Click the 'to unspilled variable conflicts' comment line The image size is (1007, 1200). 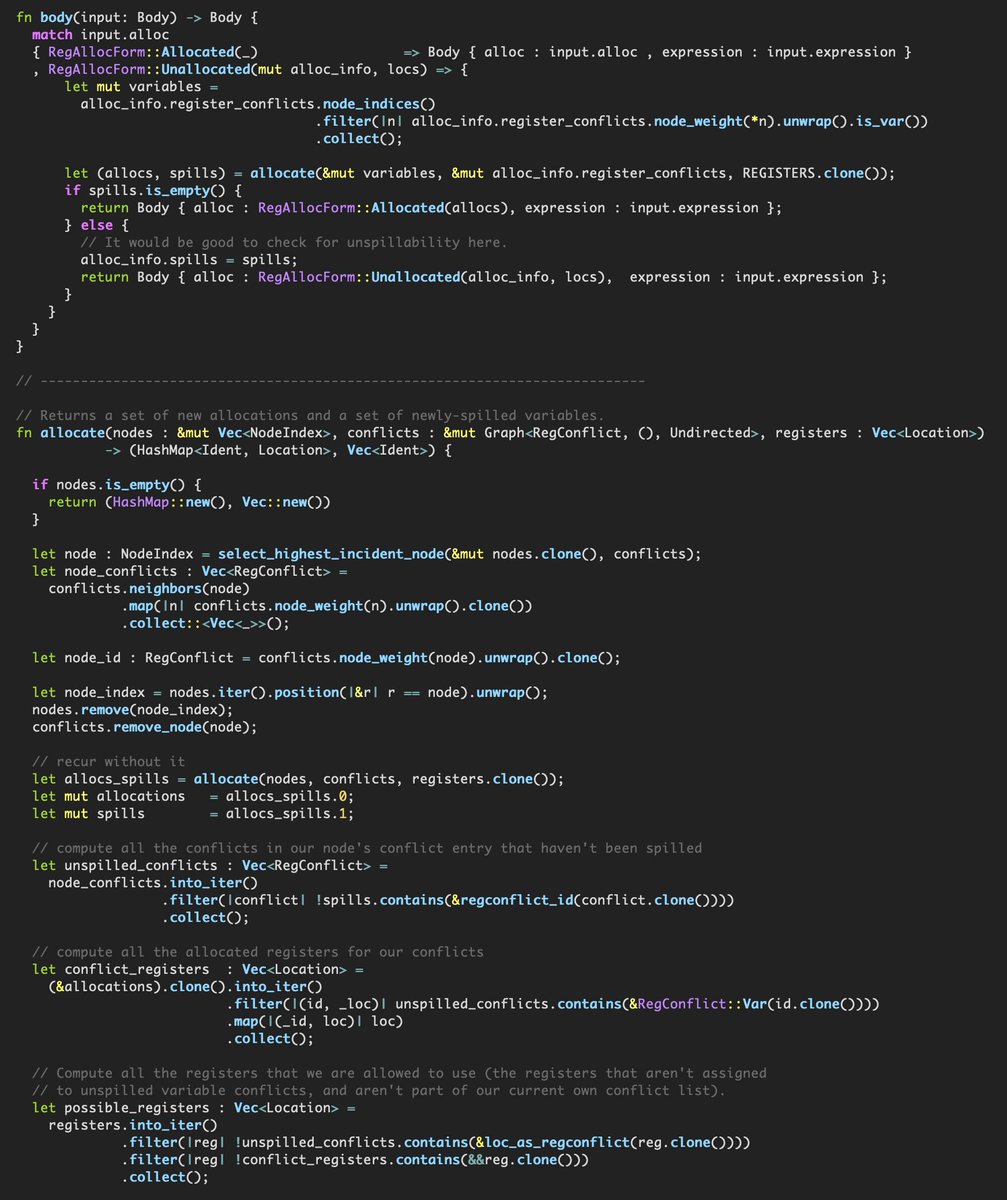pos(379,1091)
